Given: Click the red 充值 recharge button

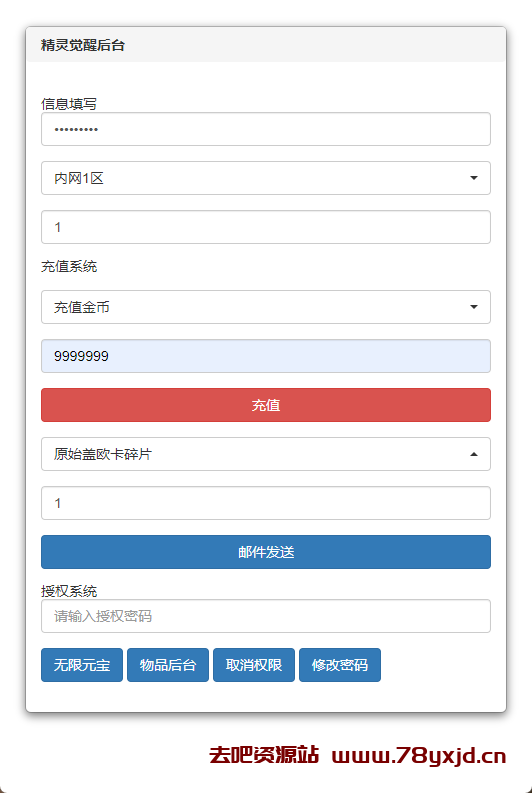Looking at the screenshot, I should click(x=265, y=405).
